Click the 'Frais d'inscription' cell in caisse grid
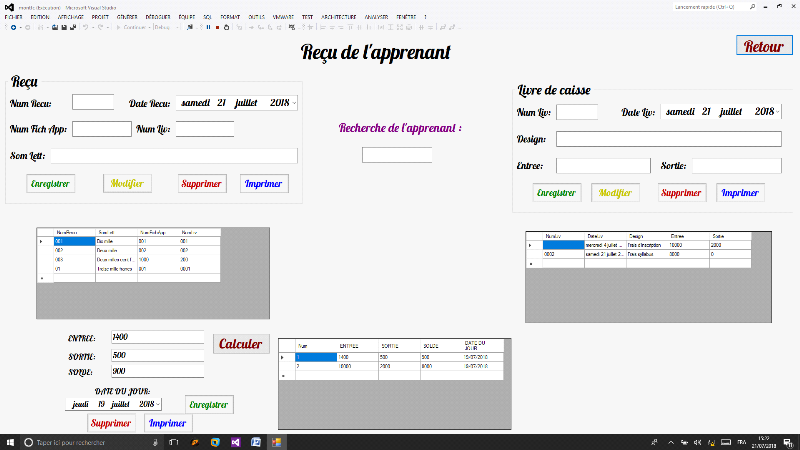The width and height of the screenshot is (800, 450). 647,245
